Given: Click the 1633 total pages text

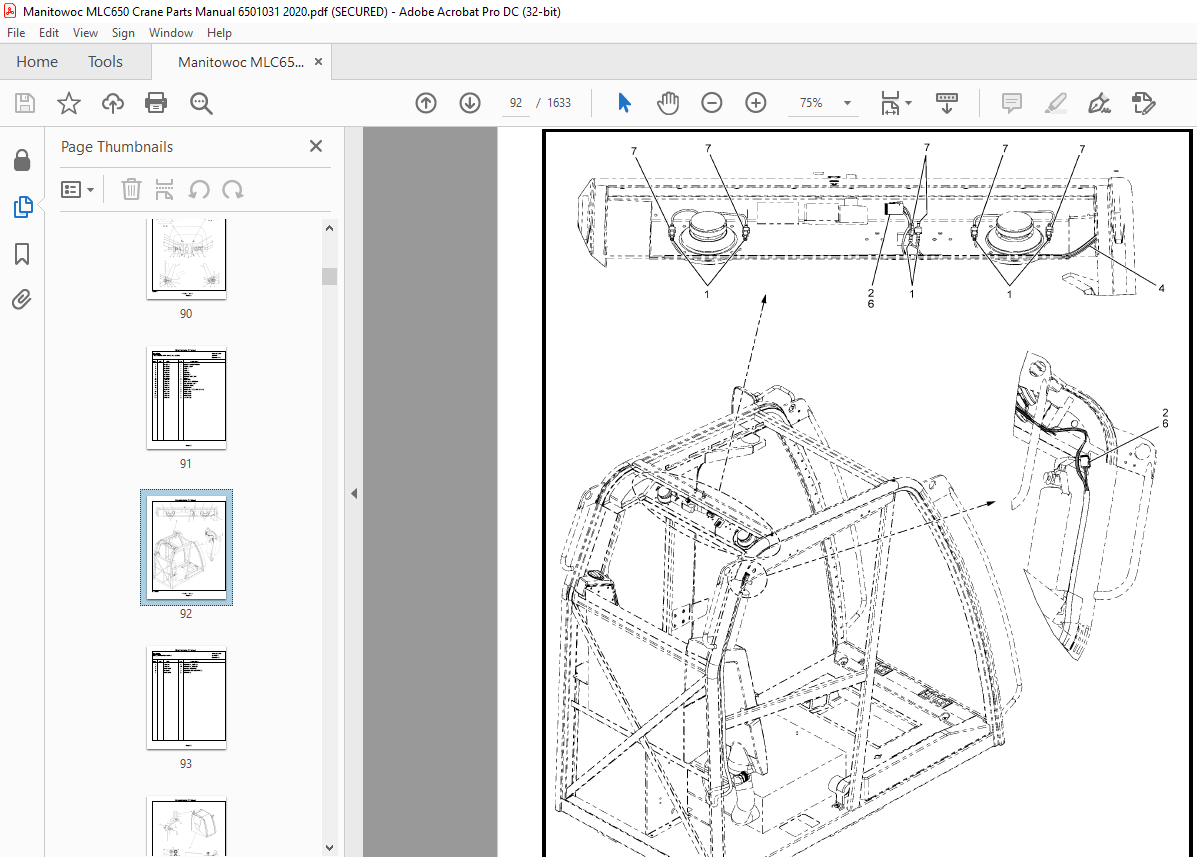Looking at the screenshot, I should (559, 103).
